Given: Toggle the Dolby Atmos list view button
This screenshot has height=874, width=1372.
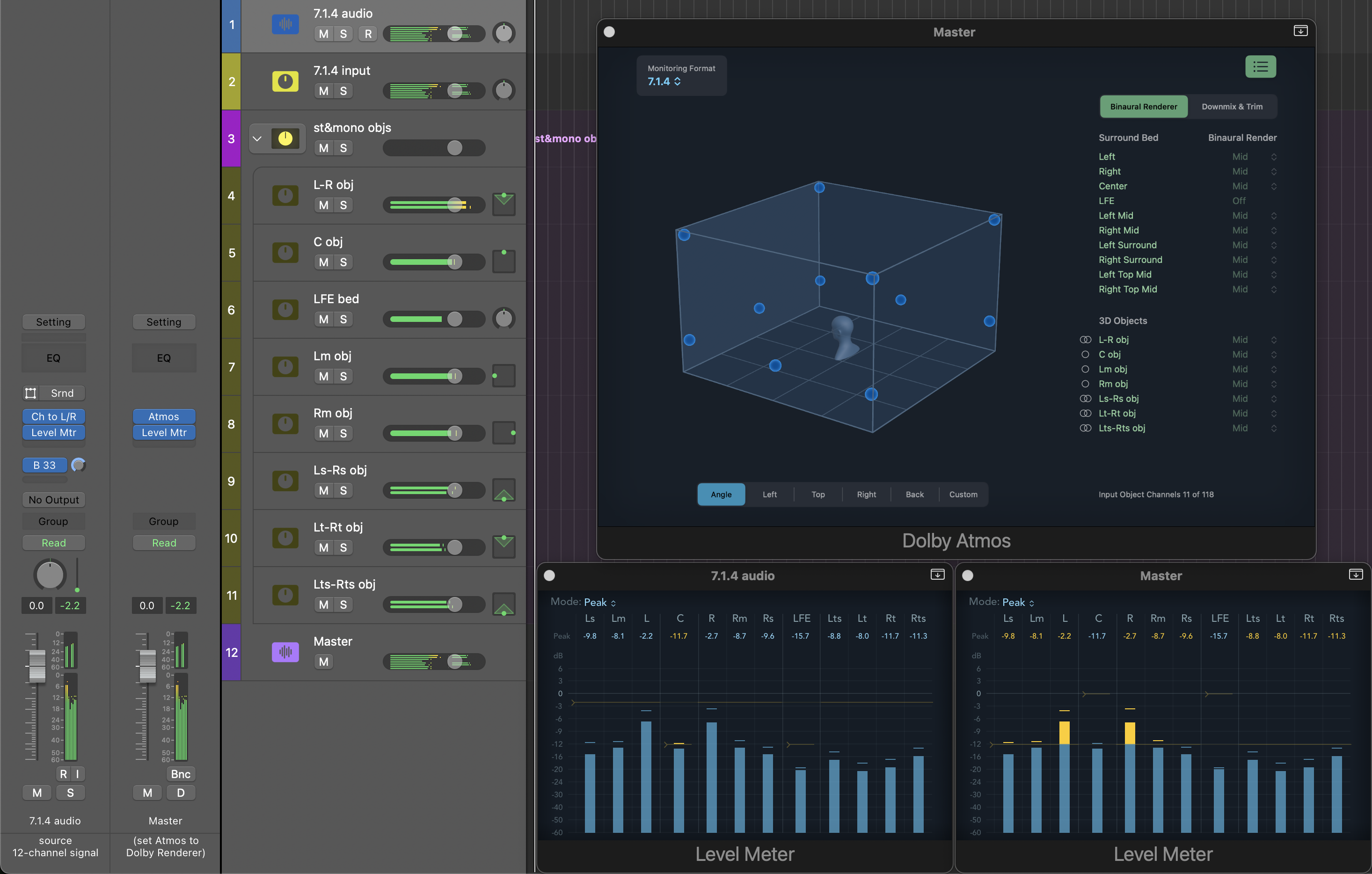Looking at the screenshot, I should click(x=1260, y=66).
